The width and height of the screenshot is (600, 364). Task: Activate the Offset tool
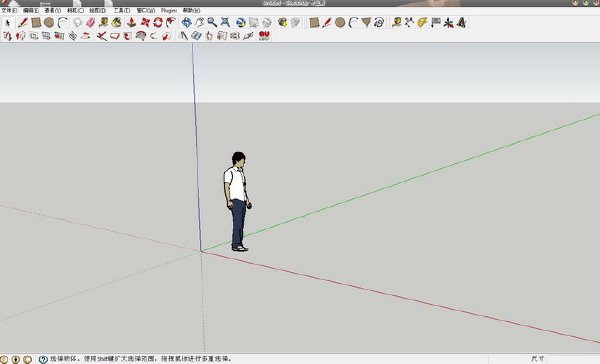pyautogui.click(x=171, y=23)
